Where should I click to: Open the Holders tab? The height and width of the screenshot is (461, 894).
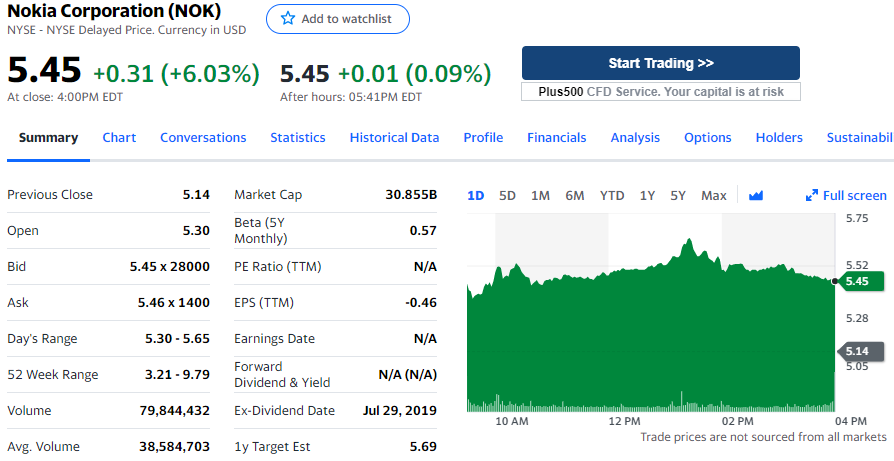pyautogui.click(x=779, y=137)
